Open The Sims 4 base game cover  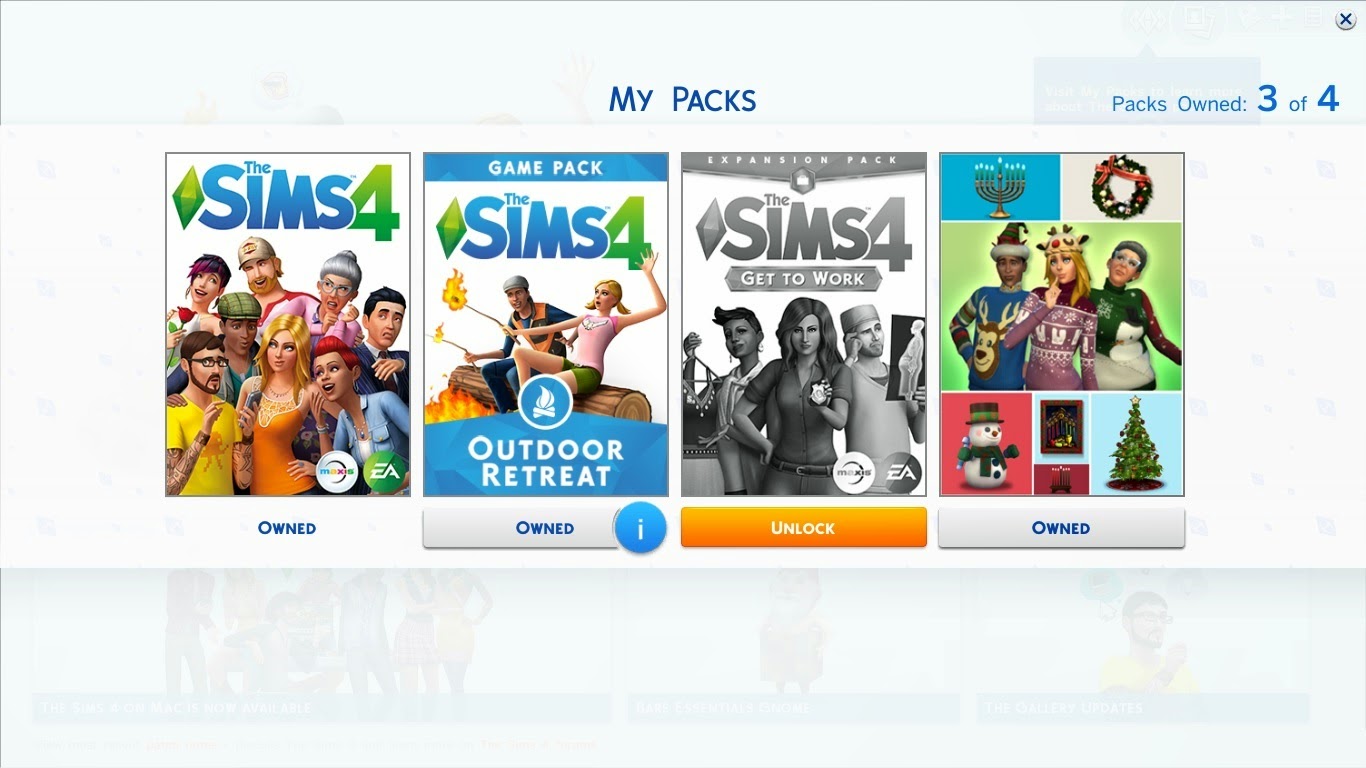click(x=288, y=324)
